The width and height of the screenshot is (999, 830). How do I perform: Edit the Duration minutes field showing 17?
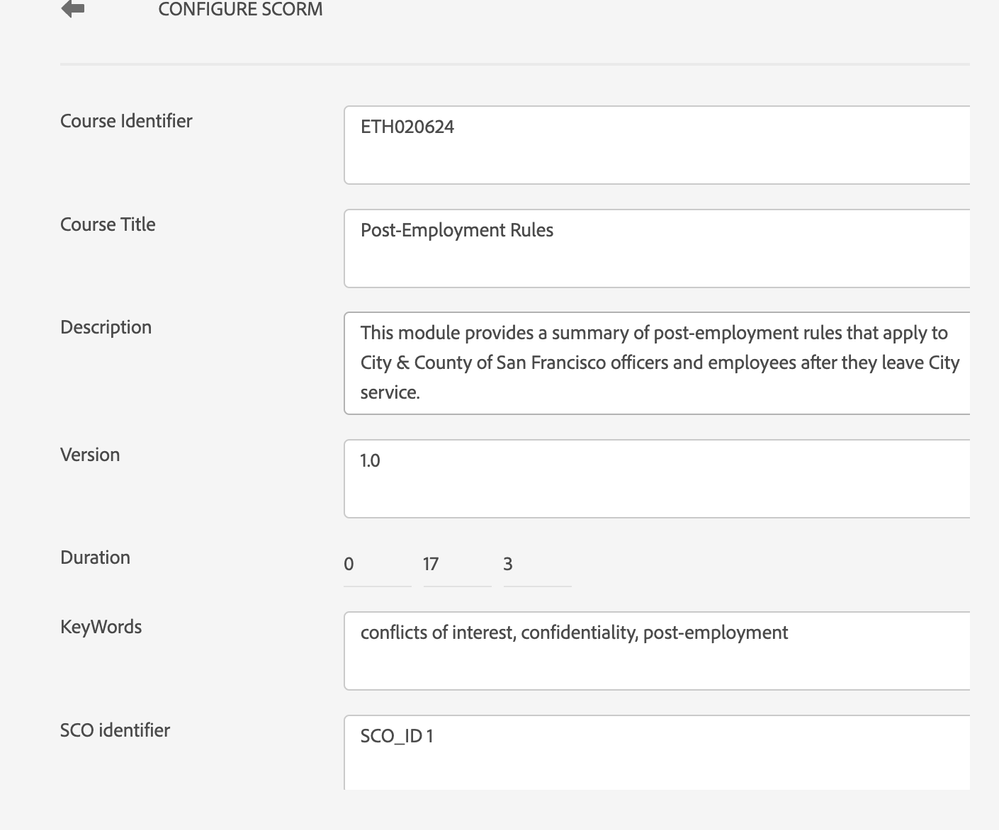click(456, 565)
